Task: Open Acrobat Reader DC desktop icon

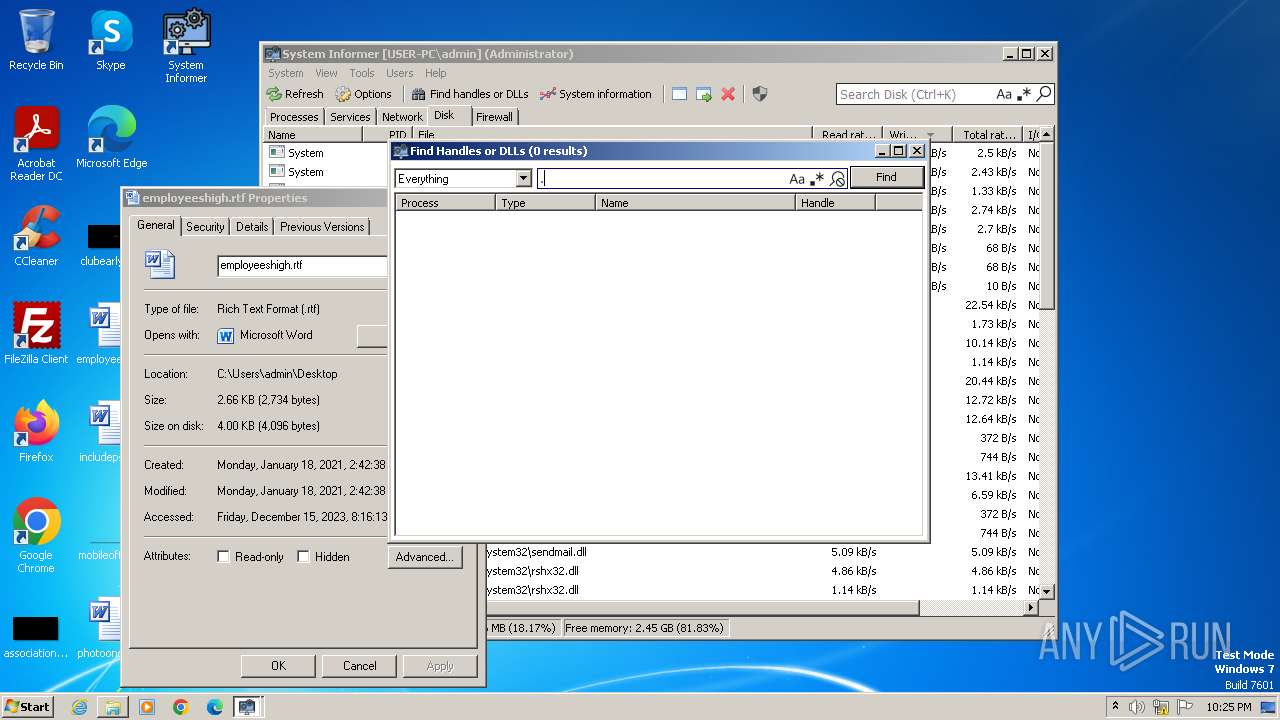Action: tap(36, 145)
